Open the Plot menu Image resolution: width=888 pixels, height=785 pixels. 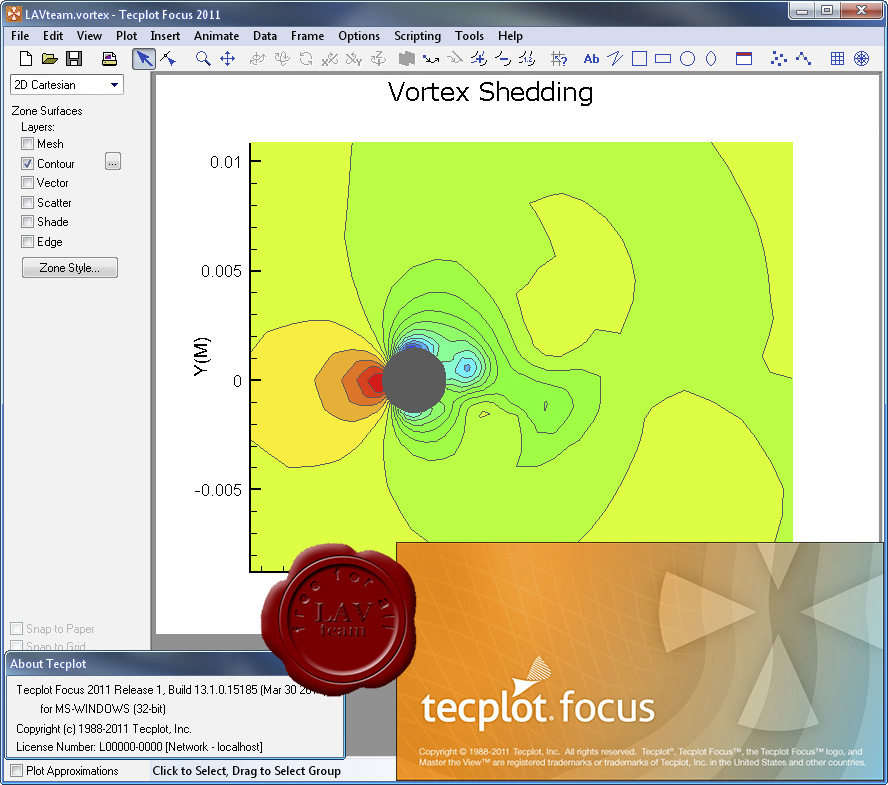126,36
